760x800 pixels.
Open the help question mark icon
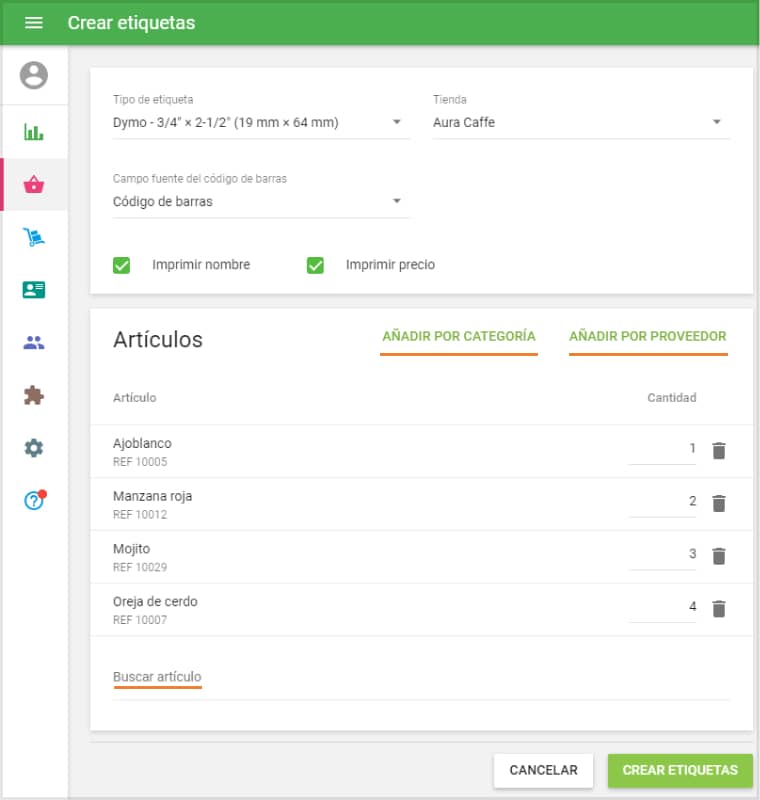(x=34, y=501)
